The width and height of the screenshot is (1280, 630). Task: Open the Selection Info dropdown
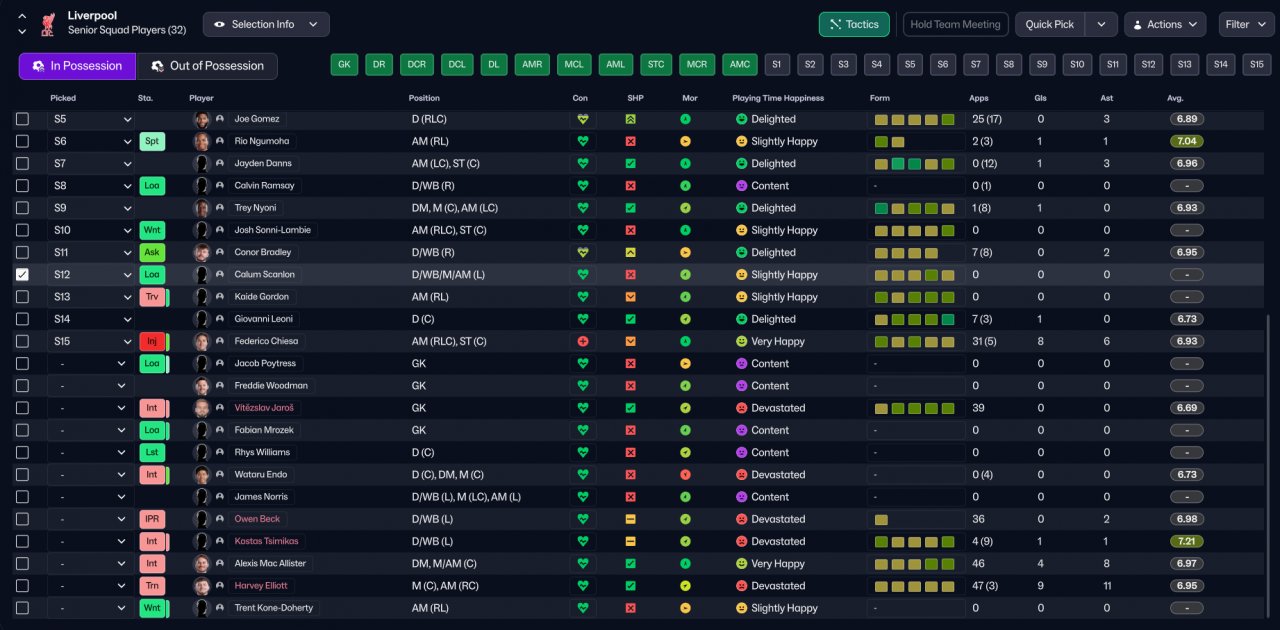(266, 24)
